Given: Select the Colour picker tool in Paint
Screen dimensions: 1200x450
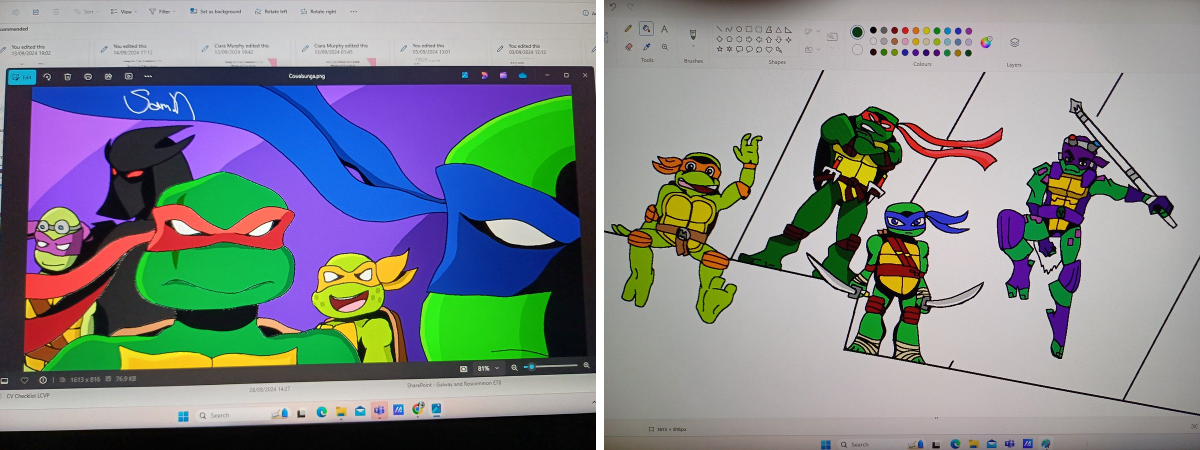Looking at the screenshot, I should click(646, 46).
